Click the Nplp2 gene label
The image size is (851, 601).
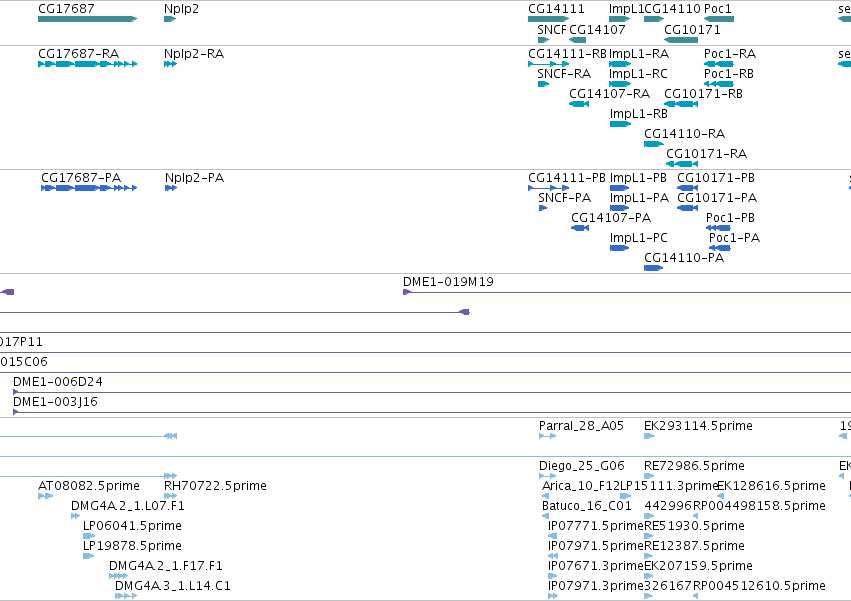181,9
